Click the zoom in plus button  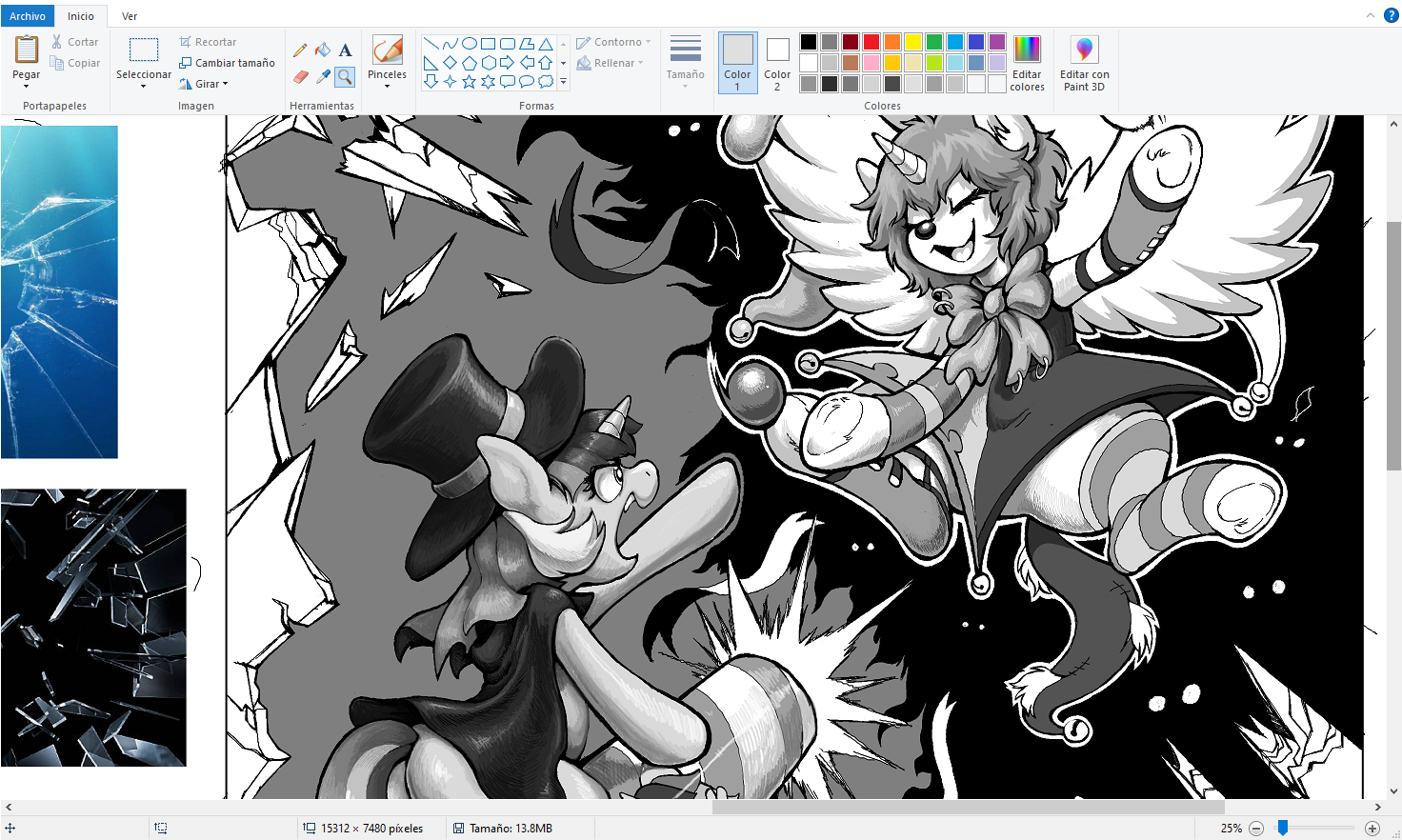pos(1372,829)
